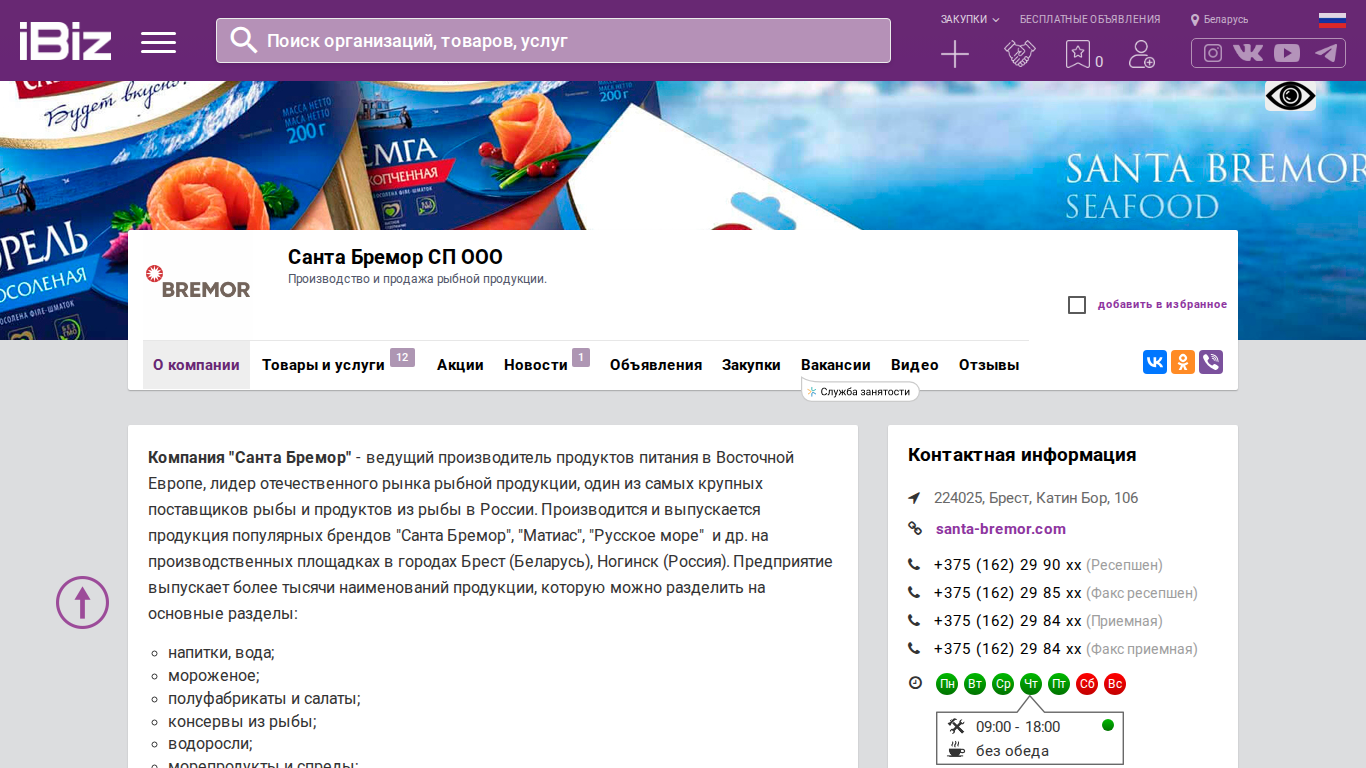Click the Приемная phone number

(x=1008, y=621)
